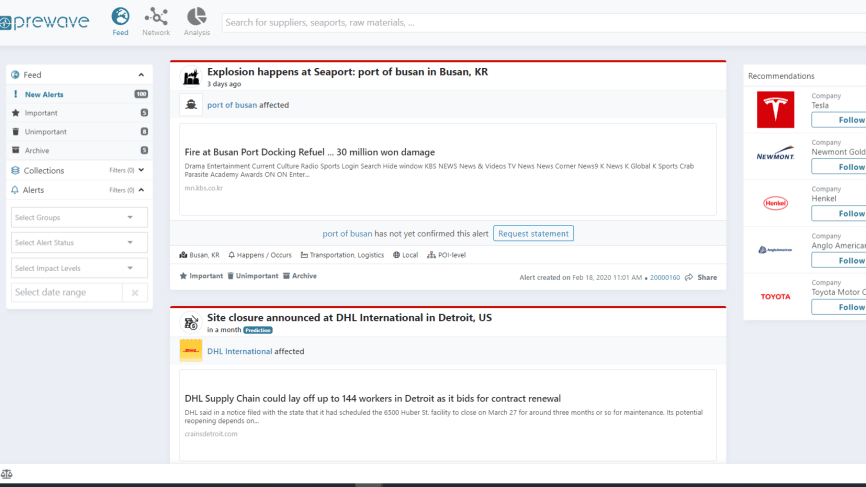Click the site closure icon beside DHL alert title
This screenshot has width=866, height=487.
click(x=191, y=323)
